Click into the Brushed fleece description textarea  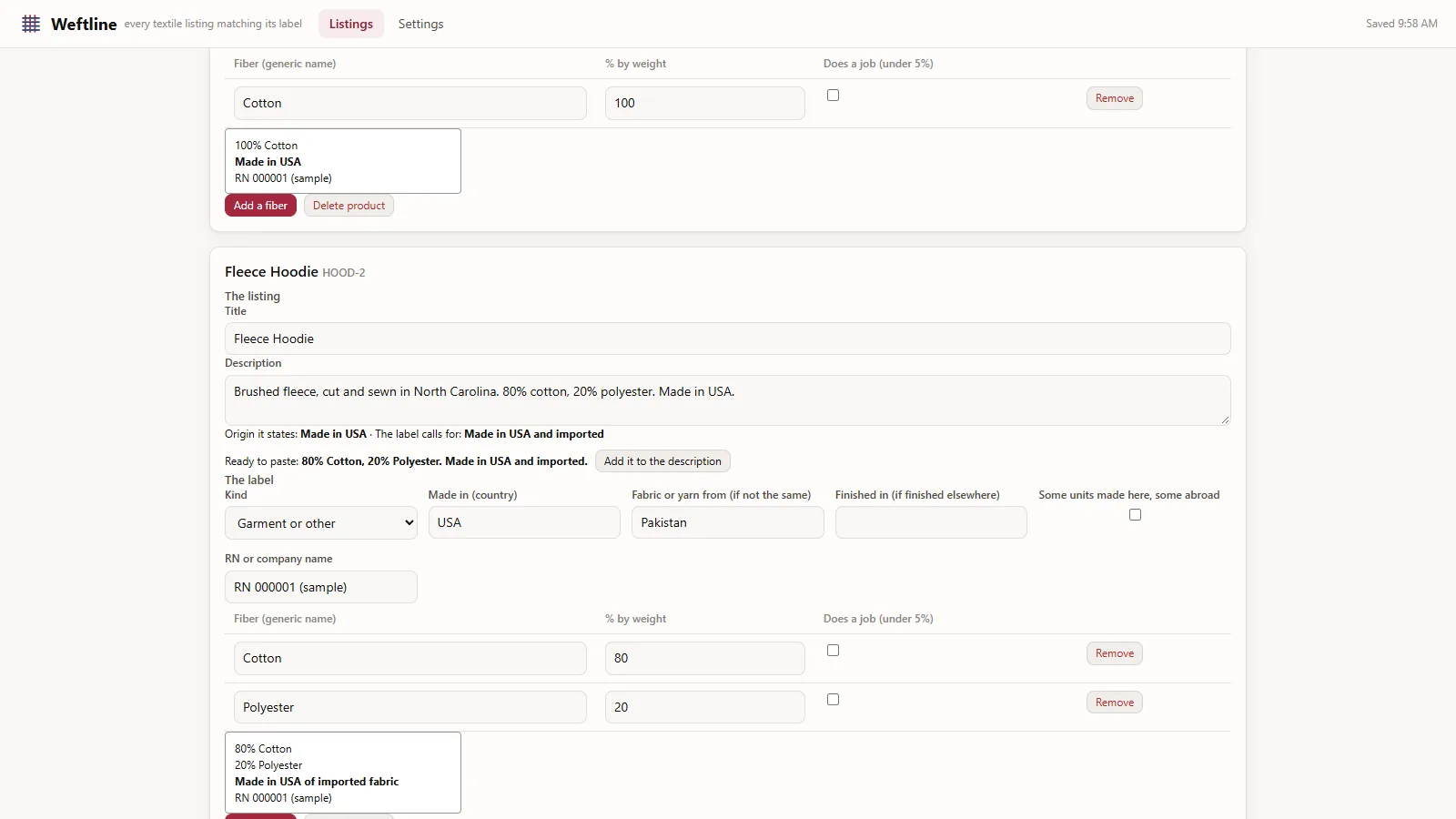click(x=727, y=400)
